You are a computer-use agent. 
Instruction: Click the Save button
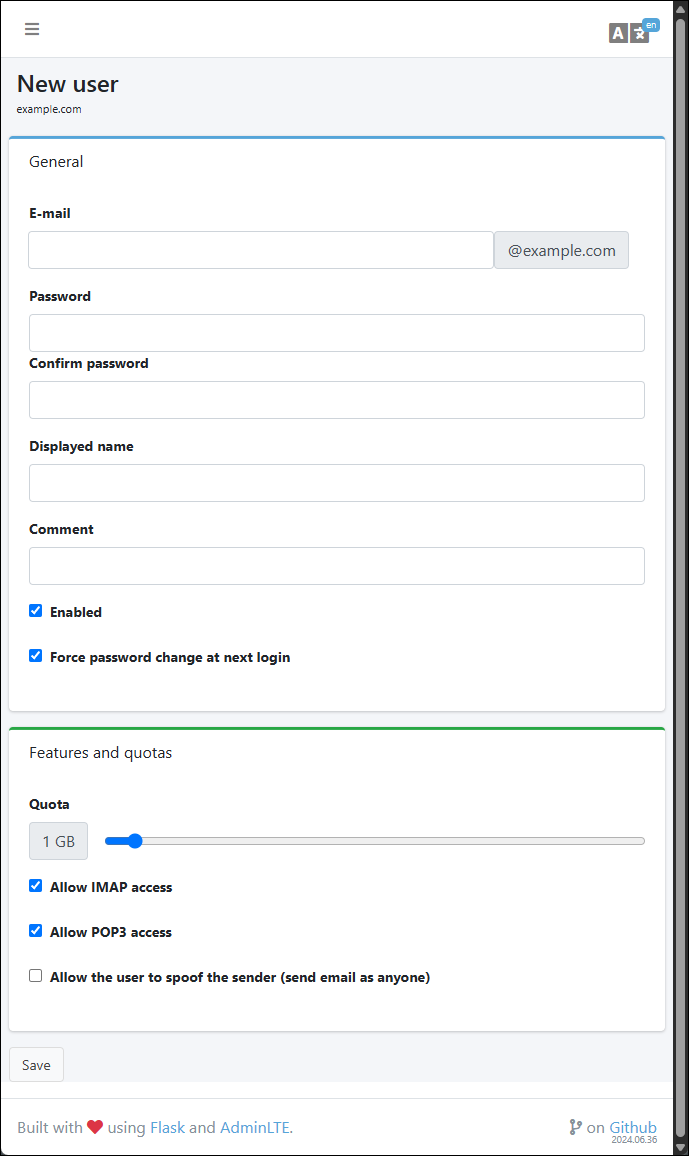point(36,1065)
